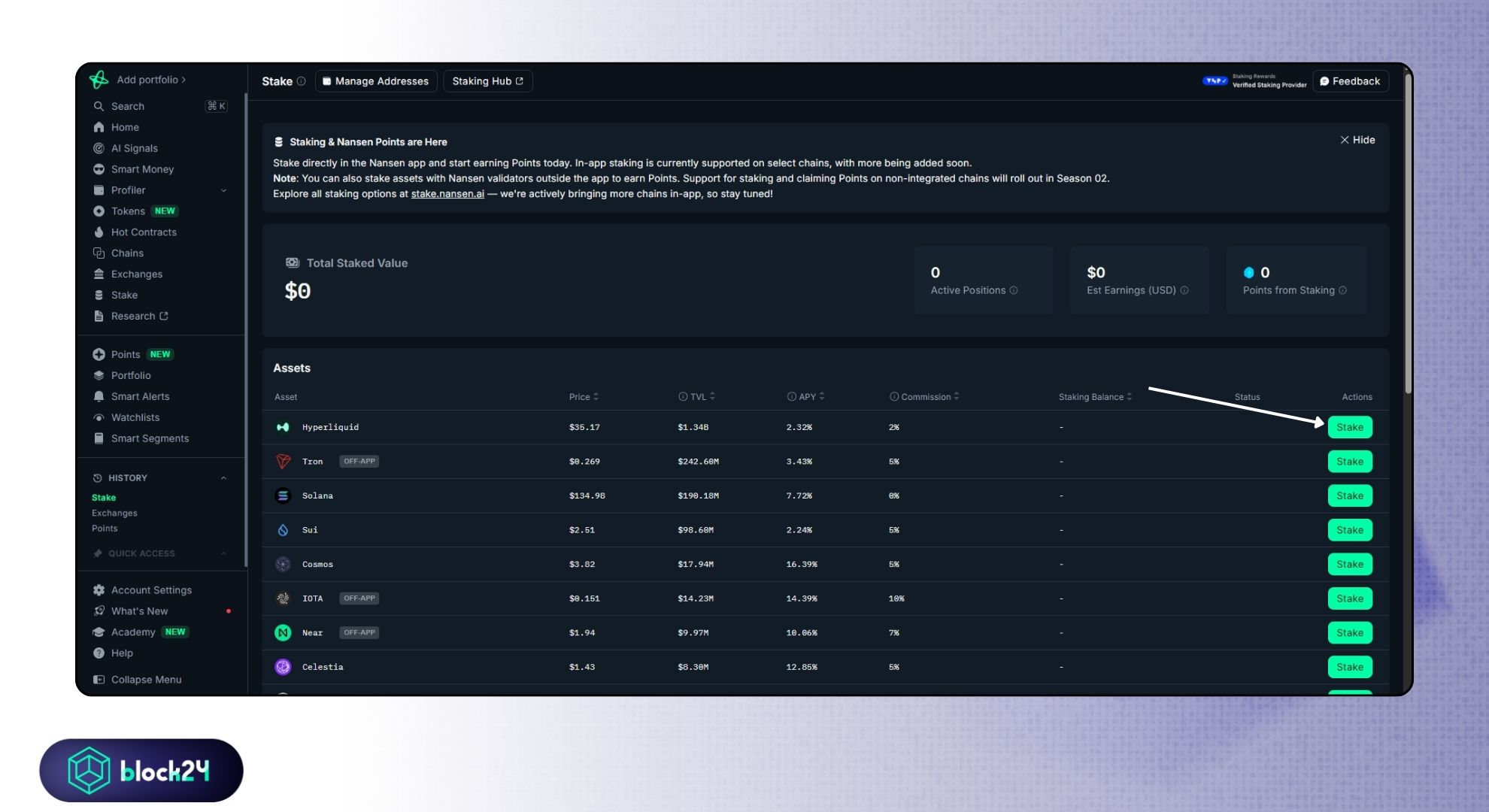Hide the staking points banner
1489x812 pixels.
pyautogui.click(x=1357, y=140)
